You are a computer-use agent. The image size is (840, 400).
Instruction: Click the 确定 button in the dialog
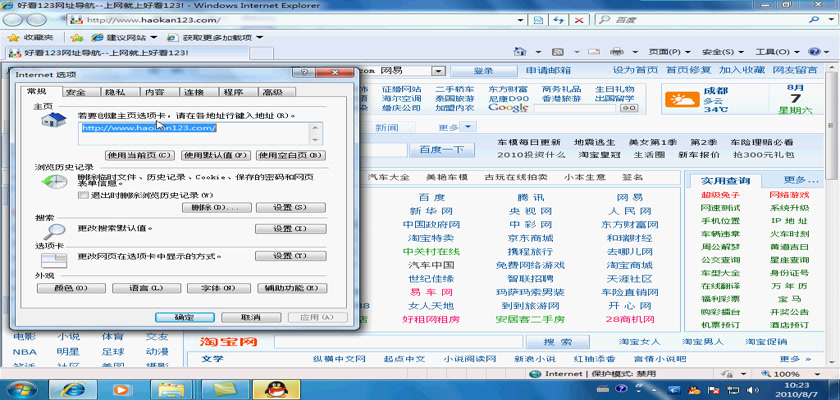click(x=185, y=317)
